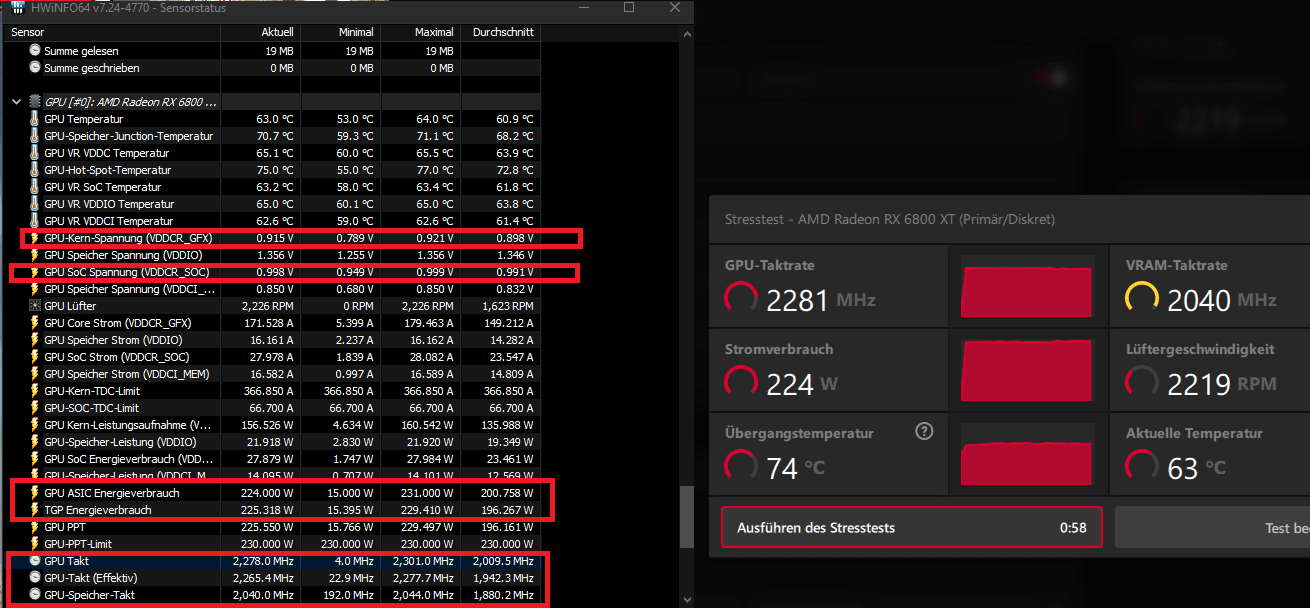Viewport: 1310px width, 608px height.
Task: Select the thermometer icon for GPU-Speicher-Junction-Temperatur
Action: point(36,136)
